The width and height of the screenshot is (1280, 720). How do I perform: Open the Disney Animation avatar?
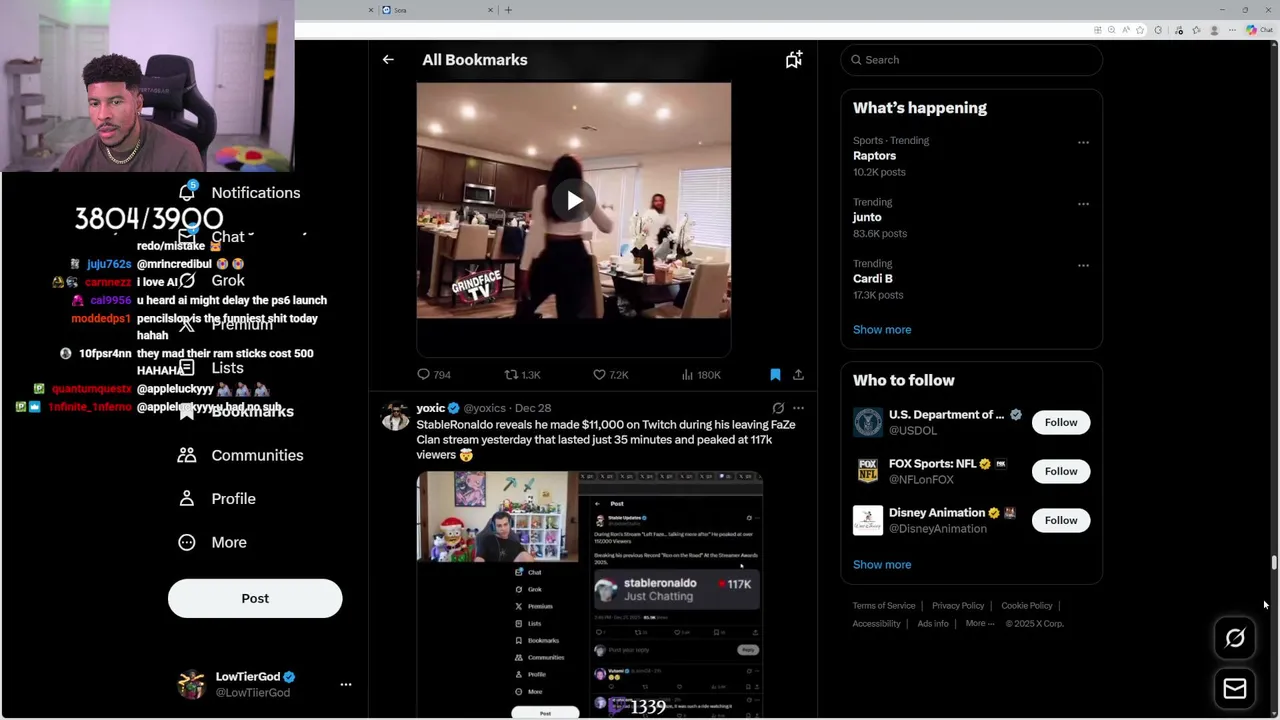point(868,520)
